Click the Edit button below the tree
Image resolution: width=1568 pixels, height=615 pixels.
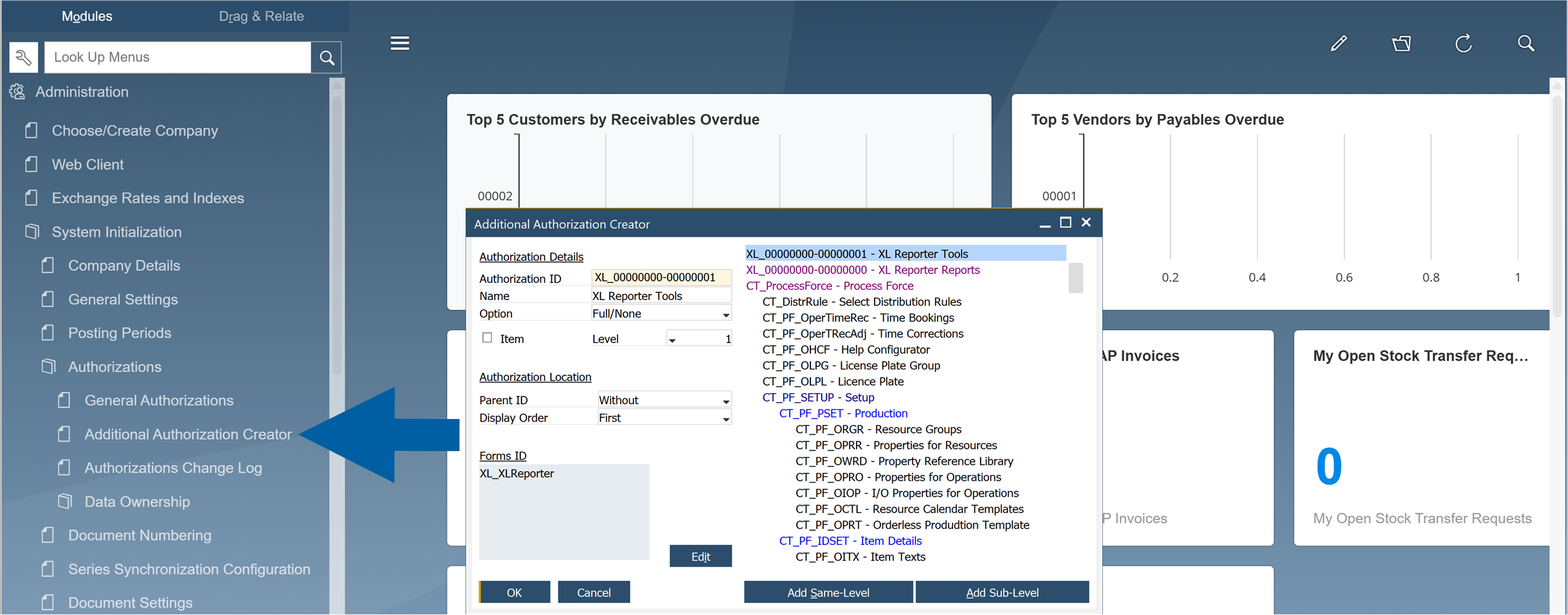[x=700, y=555]
